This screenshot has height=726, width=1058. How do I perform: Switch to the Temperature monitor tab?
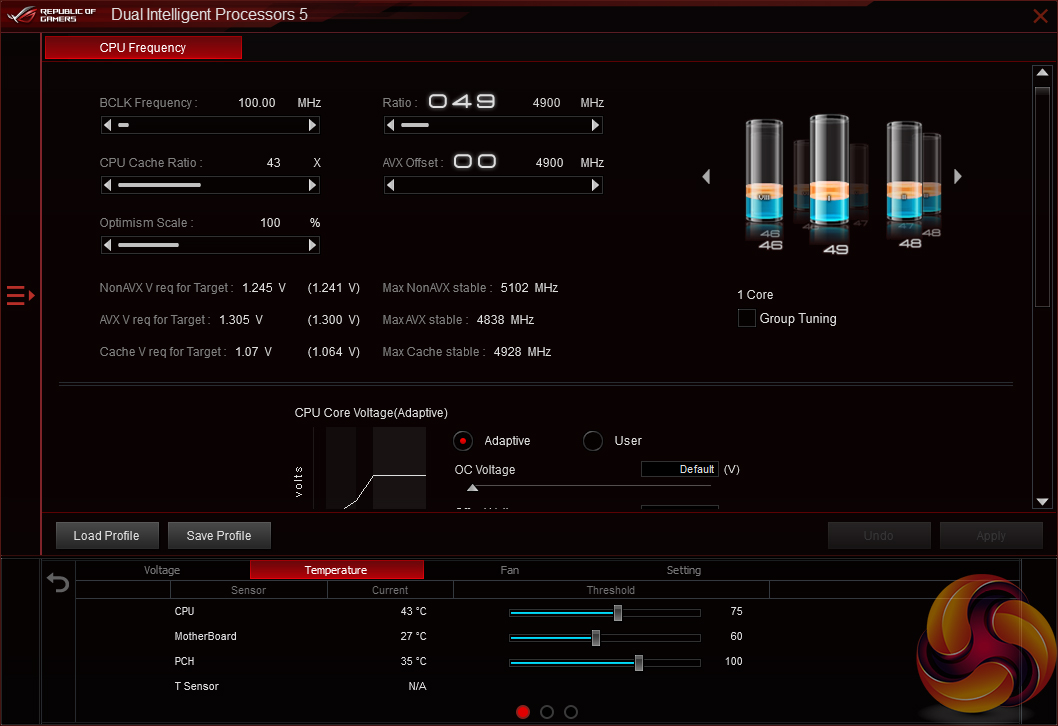coord(336,570)
